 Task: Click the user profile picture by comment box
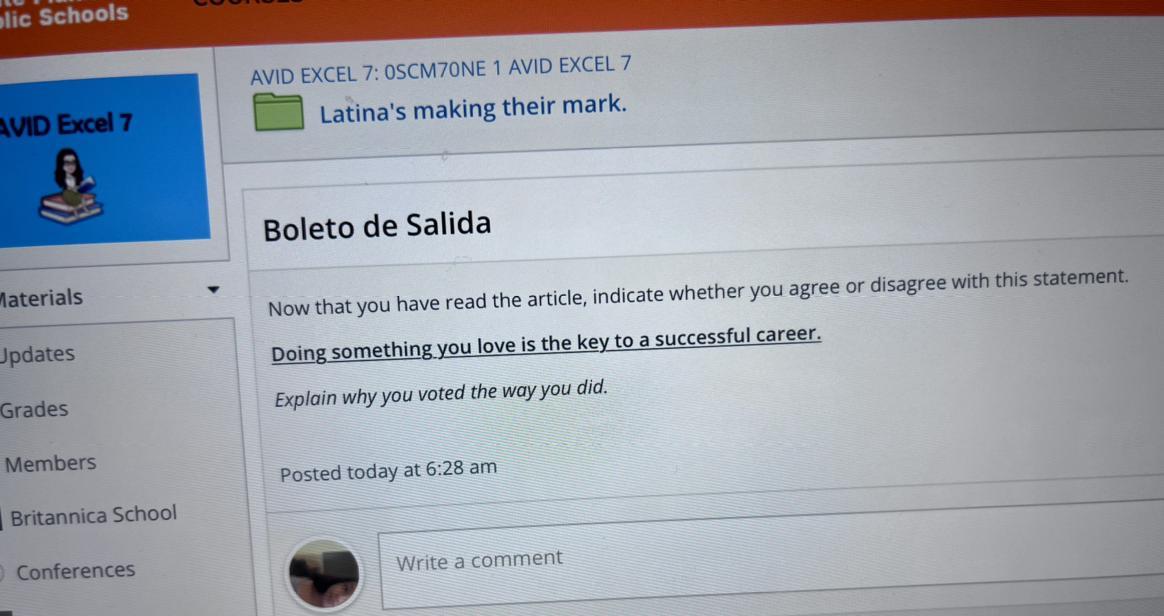(x=324, y=574)
